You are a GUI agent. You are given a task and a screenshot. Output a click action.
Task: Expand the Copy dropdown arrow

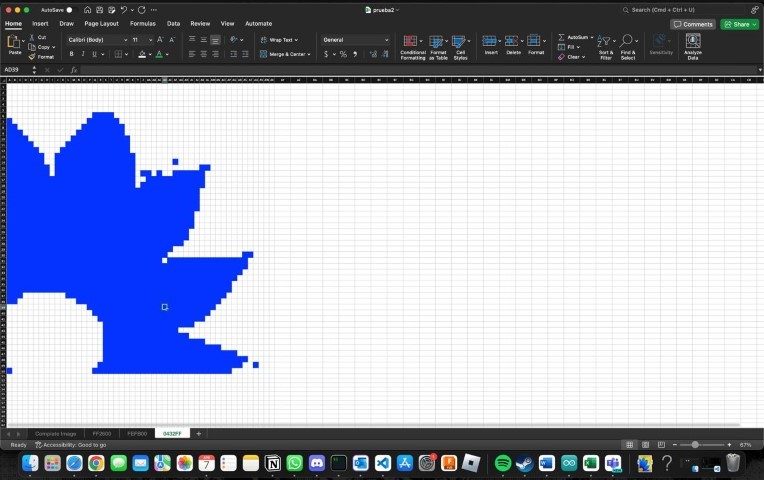click(x=54, y=47)
